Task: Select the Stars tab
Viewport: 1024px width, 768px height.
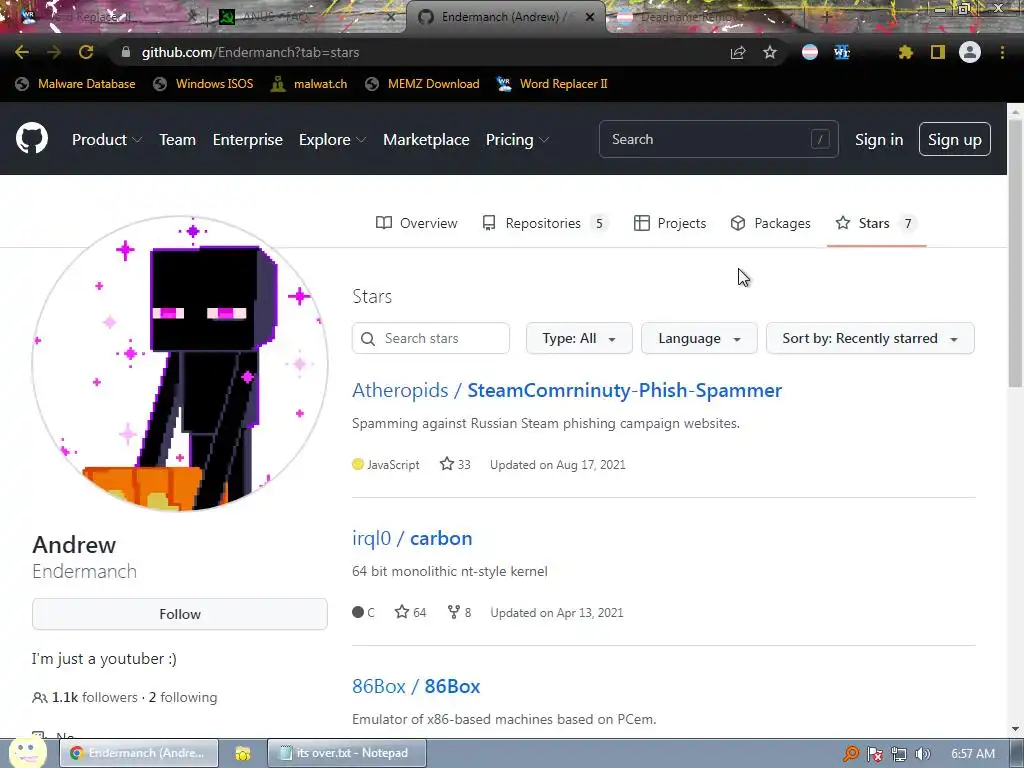Action: pyautogui.click(x=876, y=223)
